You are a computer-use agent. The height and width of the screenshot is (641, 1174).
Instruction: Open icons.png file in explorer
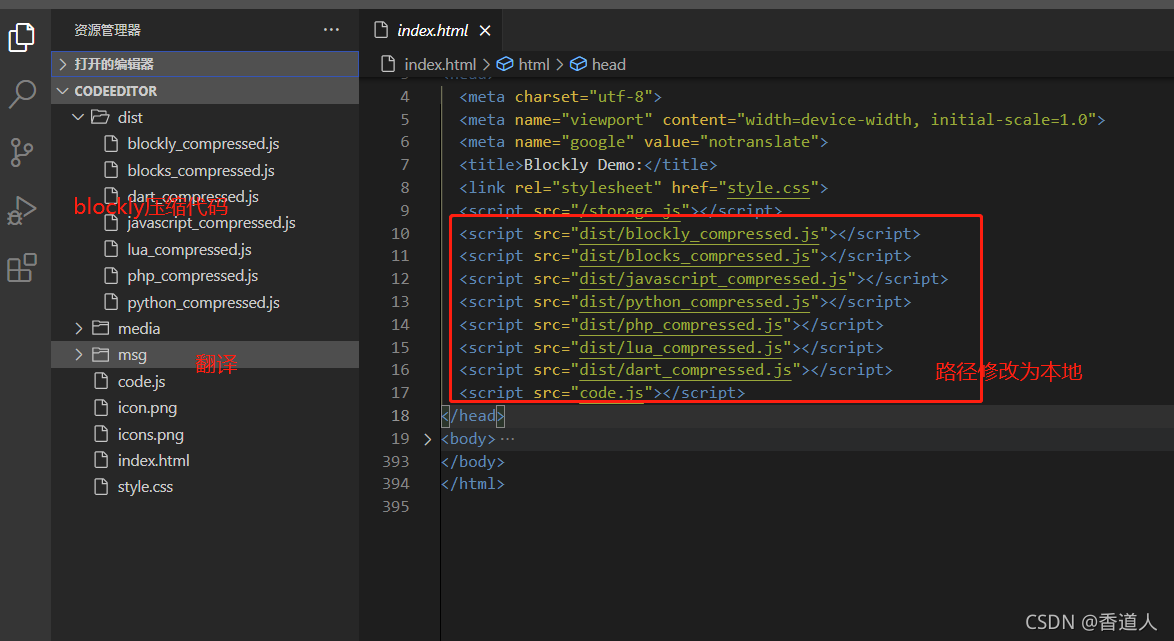[150, 434]
